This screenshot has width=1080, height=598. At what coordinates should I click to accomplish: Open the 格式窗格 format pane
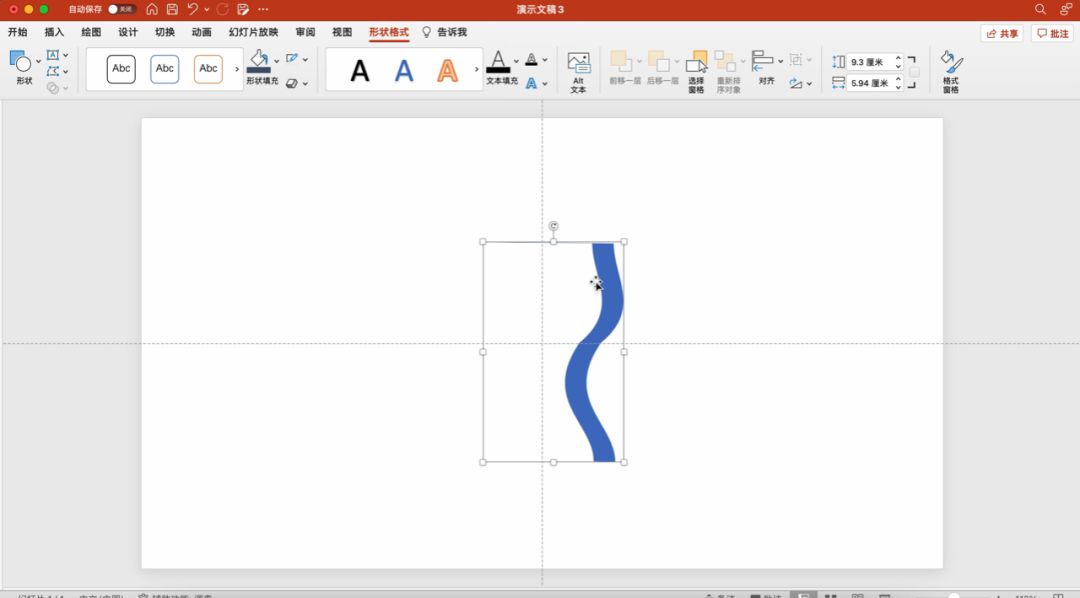tap(951, 72)
